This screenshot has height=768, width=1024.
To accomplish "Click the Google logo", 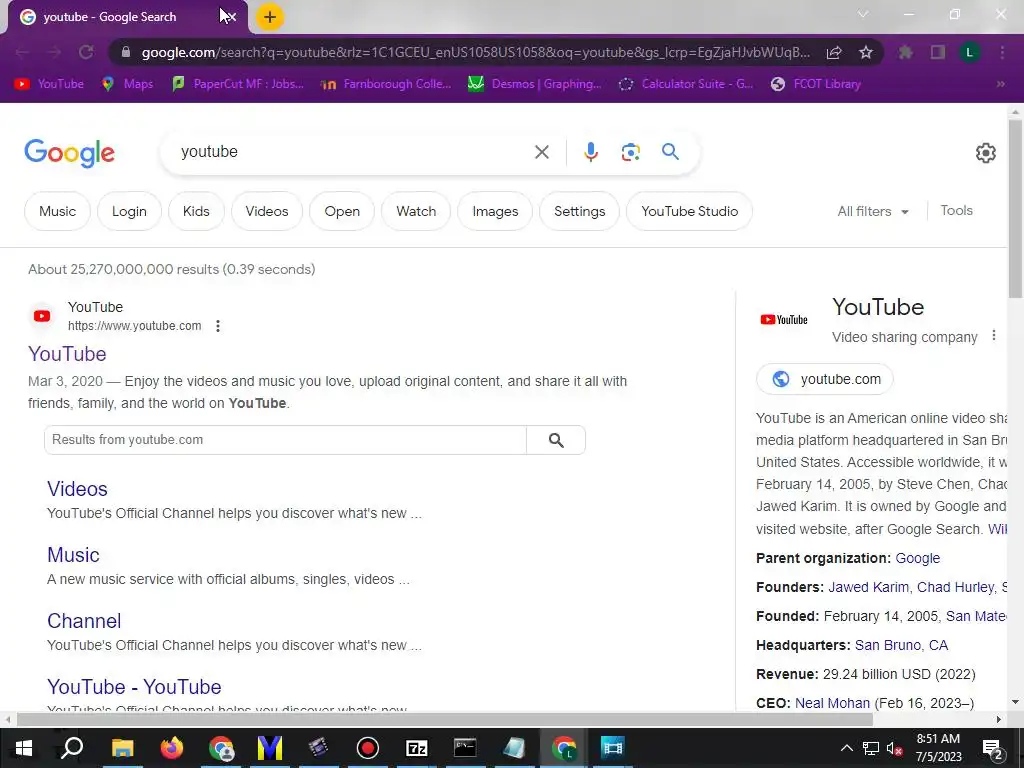I will 69,153.
